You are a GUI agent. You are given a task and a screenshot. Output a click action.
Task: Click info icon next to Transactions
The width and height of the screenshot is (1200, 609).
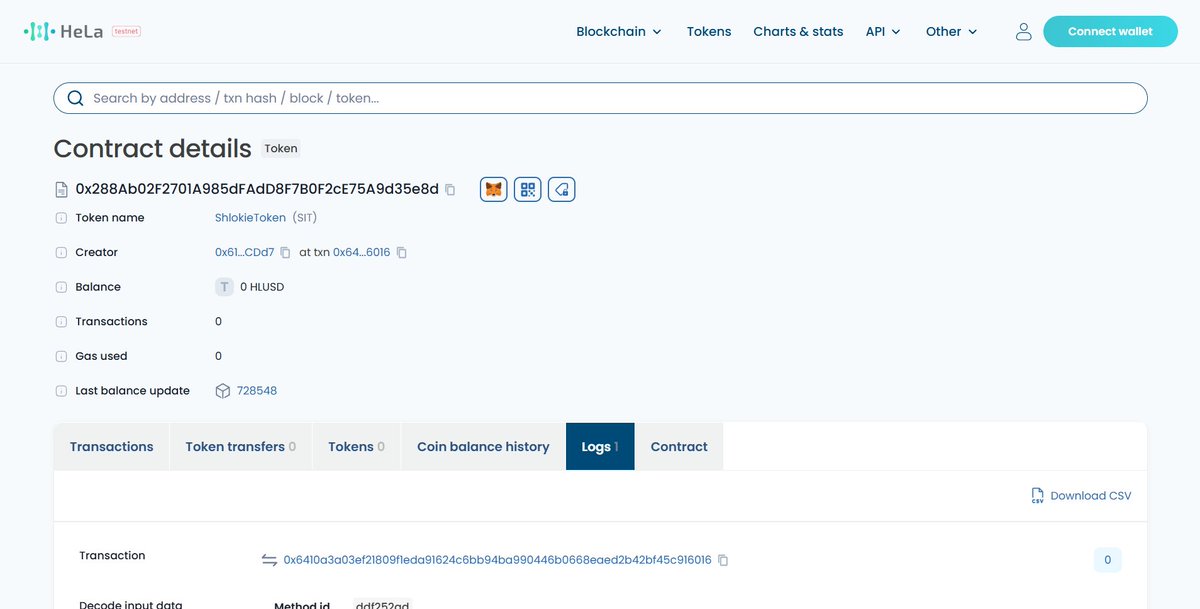pyautogui.click(x=61, y=322)
